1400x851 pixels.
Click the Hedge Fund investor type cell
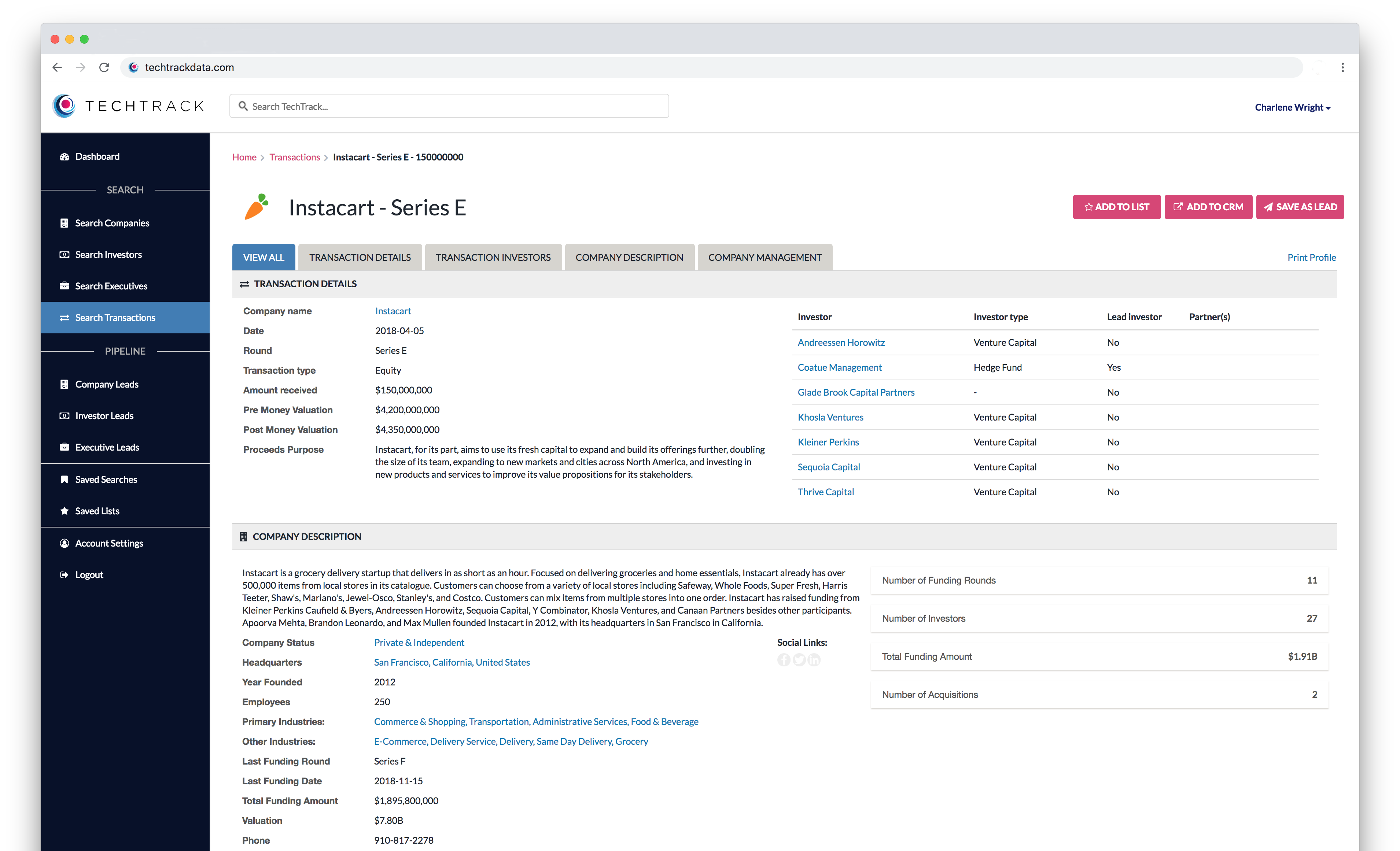pos(997,367)
